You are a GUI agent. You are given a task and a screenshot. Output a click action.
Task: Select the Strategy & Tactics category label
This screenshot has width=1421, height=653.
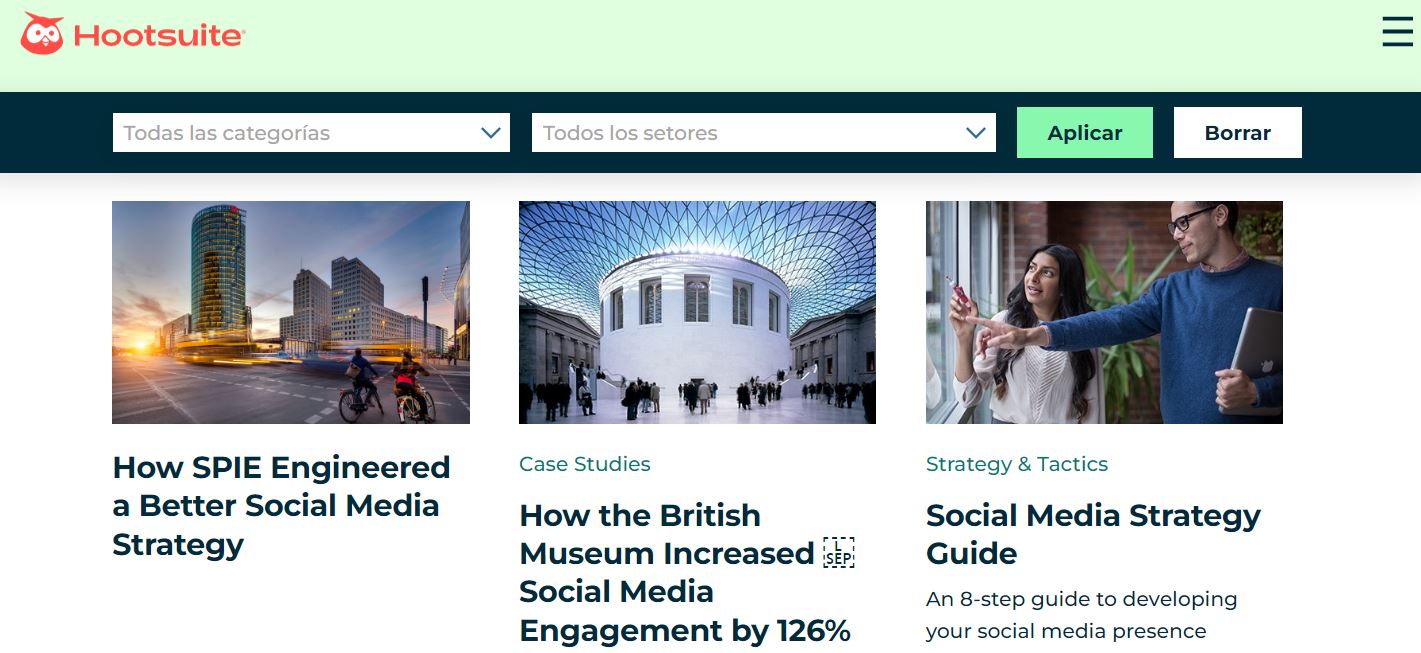pyautogui.click(x=1016, y=464)
